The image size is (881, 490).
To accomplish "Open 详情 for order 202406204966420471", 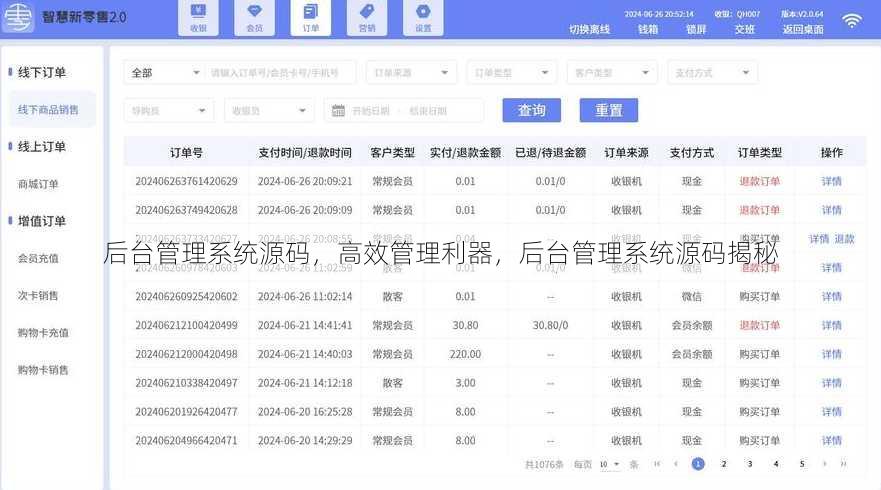I will (x=832, y=440).
